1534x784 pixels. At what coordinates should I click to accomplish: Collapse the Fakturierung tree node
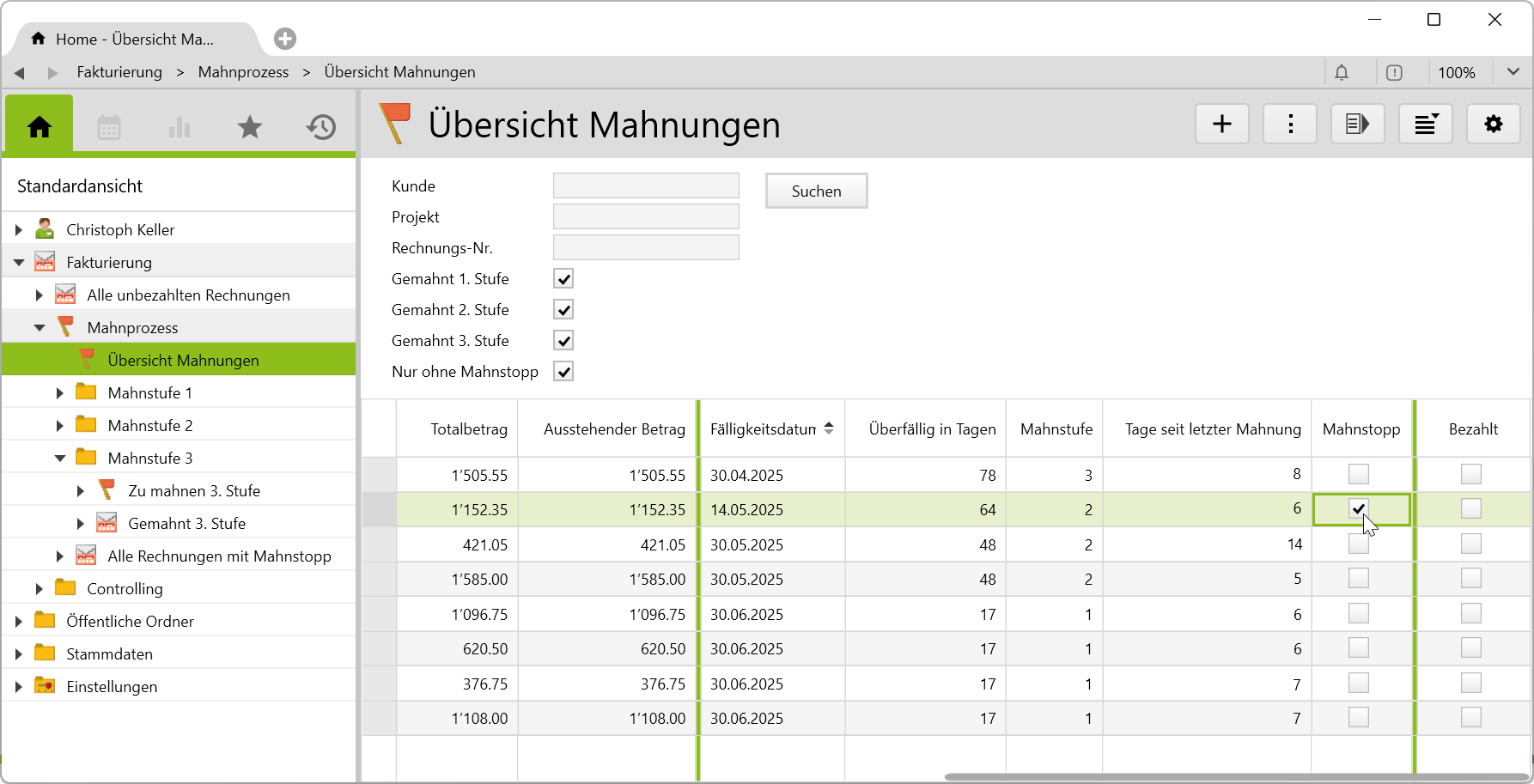coord(19,263)
